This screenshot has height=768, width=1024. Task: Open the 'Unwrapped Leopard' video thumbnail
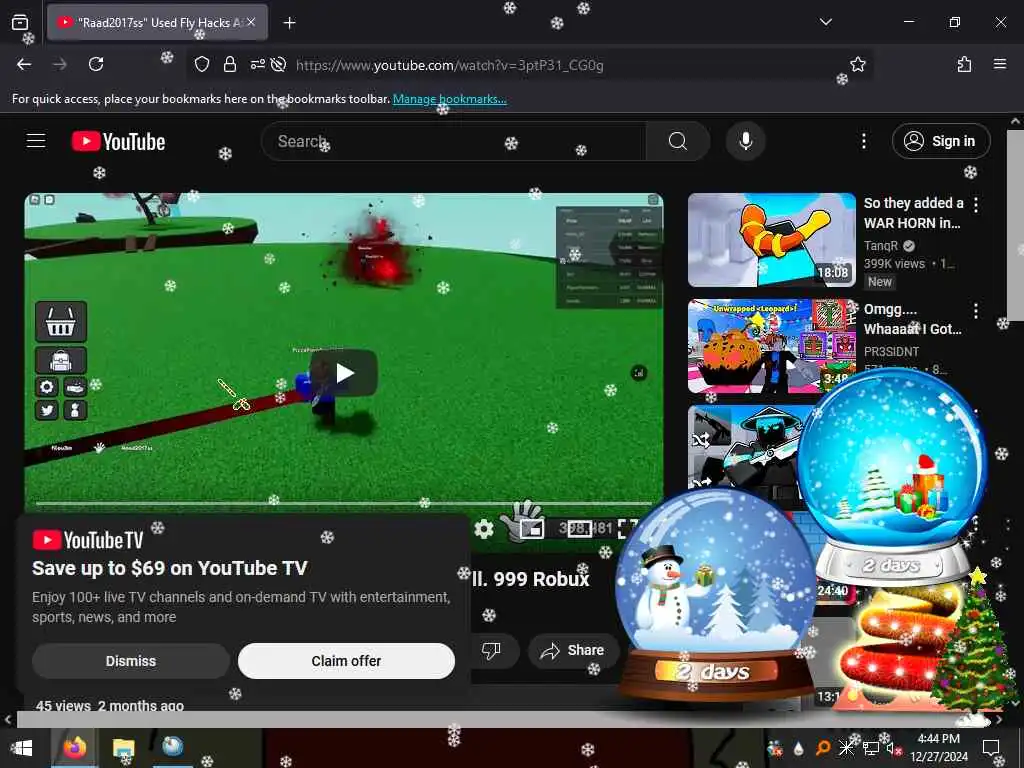(772, 346)
